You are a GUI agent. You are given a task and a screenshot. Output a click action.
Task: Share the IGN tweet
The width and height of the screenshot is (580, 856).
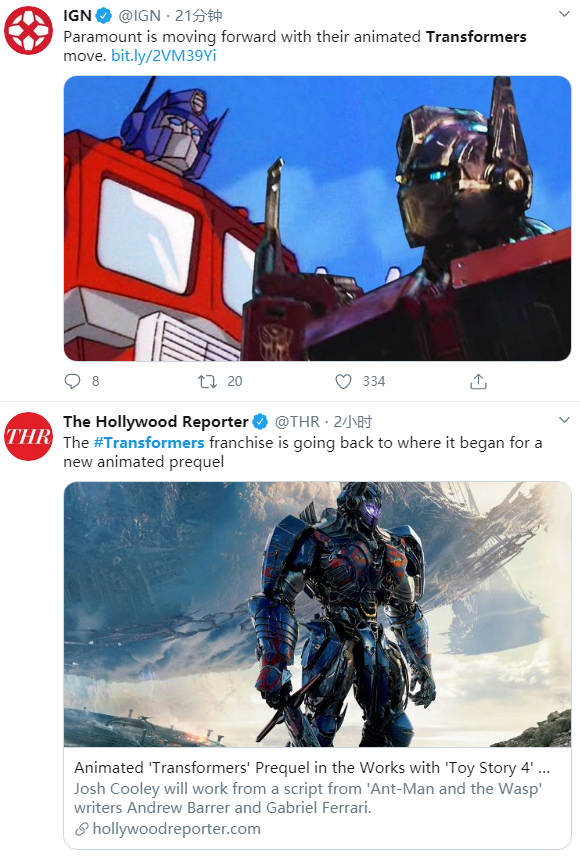[x=478, y=381]
